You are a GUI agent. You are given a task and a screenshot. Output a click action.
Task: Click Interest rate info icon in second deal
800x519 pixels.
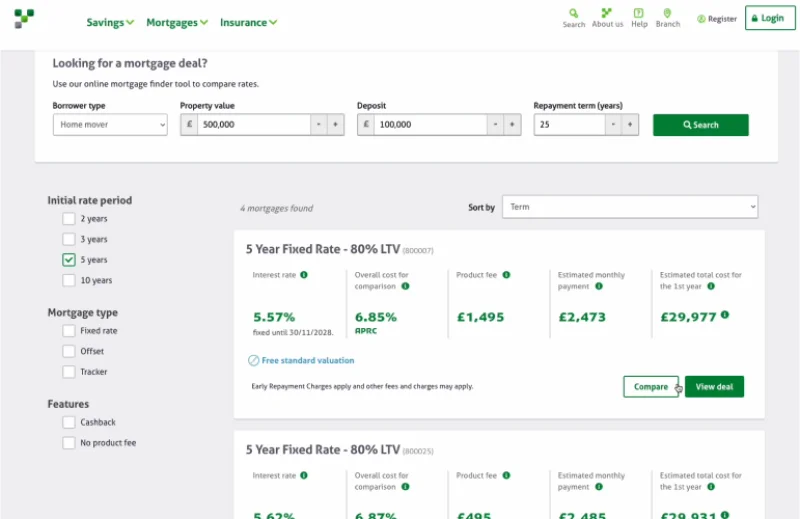click(x=304, y=475)
